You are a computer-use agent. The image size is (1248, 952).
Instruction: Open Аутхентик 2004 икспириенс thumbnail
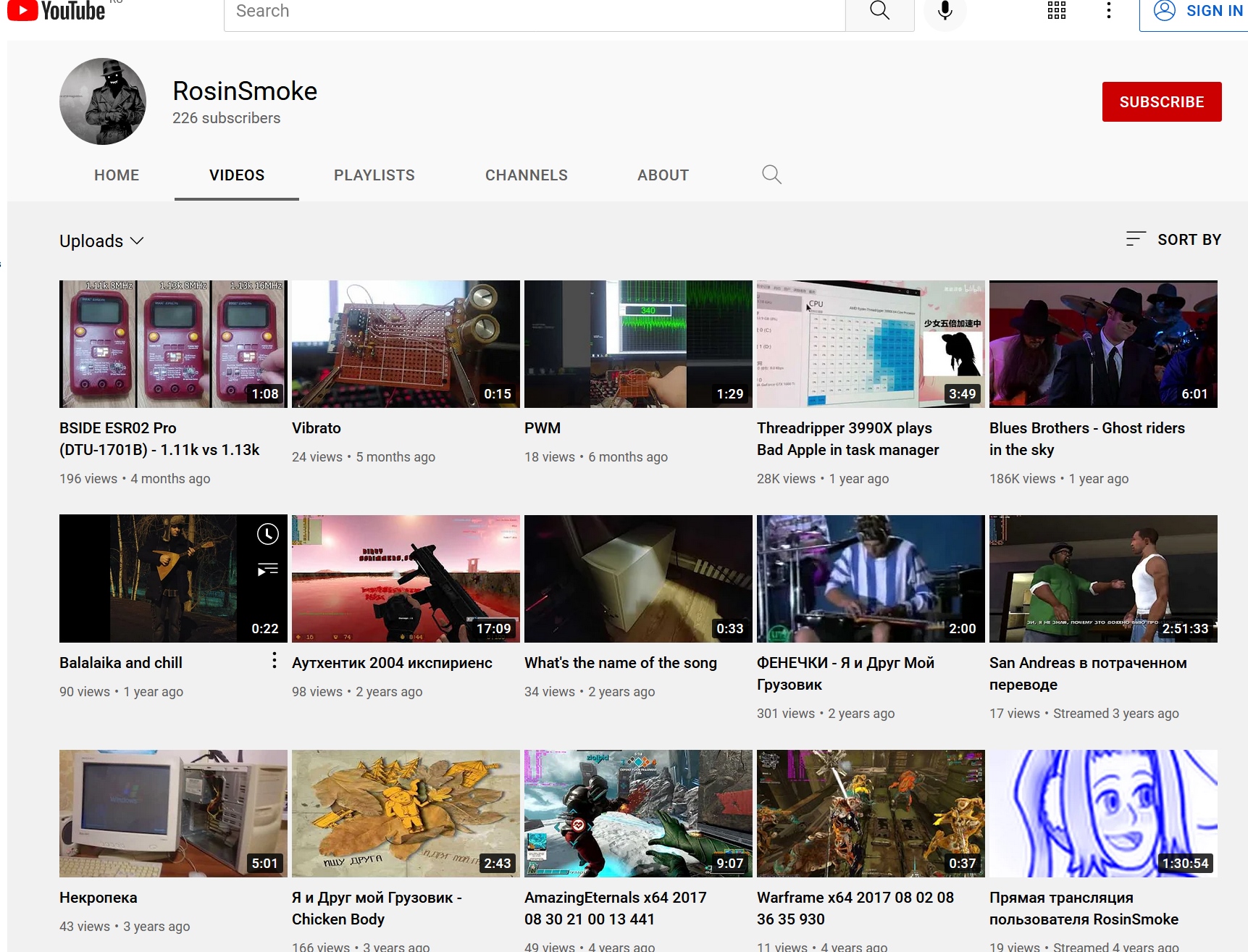coord(406,579)
